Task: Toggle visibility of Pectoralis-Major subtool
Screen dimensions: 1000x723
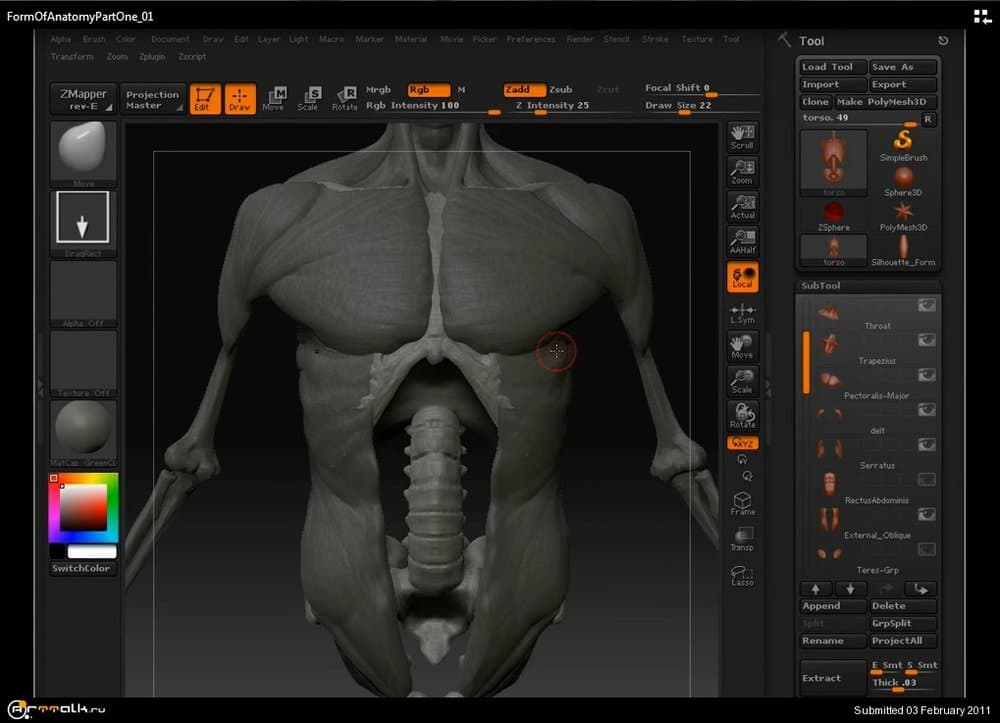Action: (927, 375)
